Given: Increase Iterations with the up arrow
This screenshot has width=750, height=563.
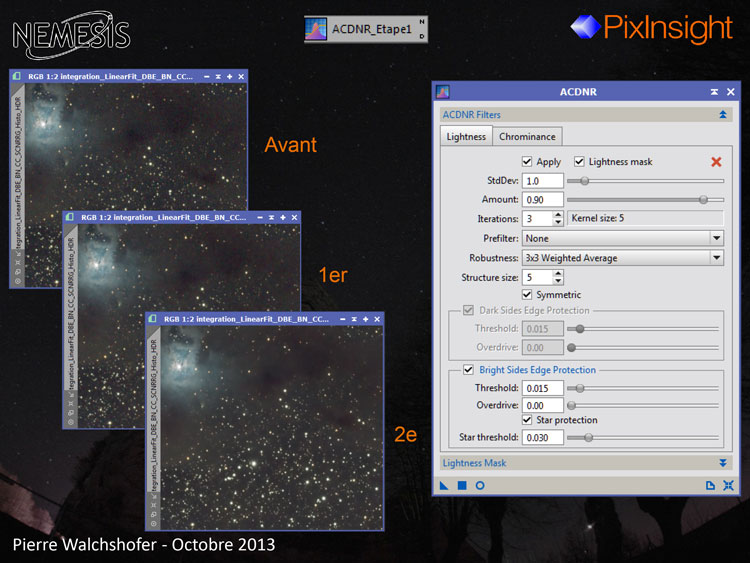Looking at the screenshot, I should coord(558,215).
